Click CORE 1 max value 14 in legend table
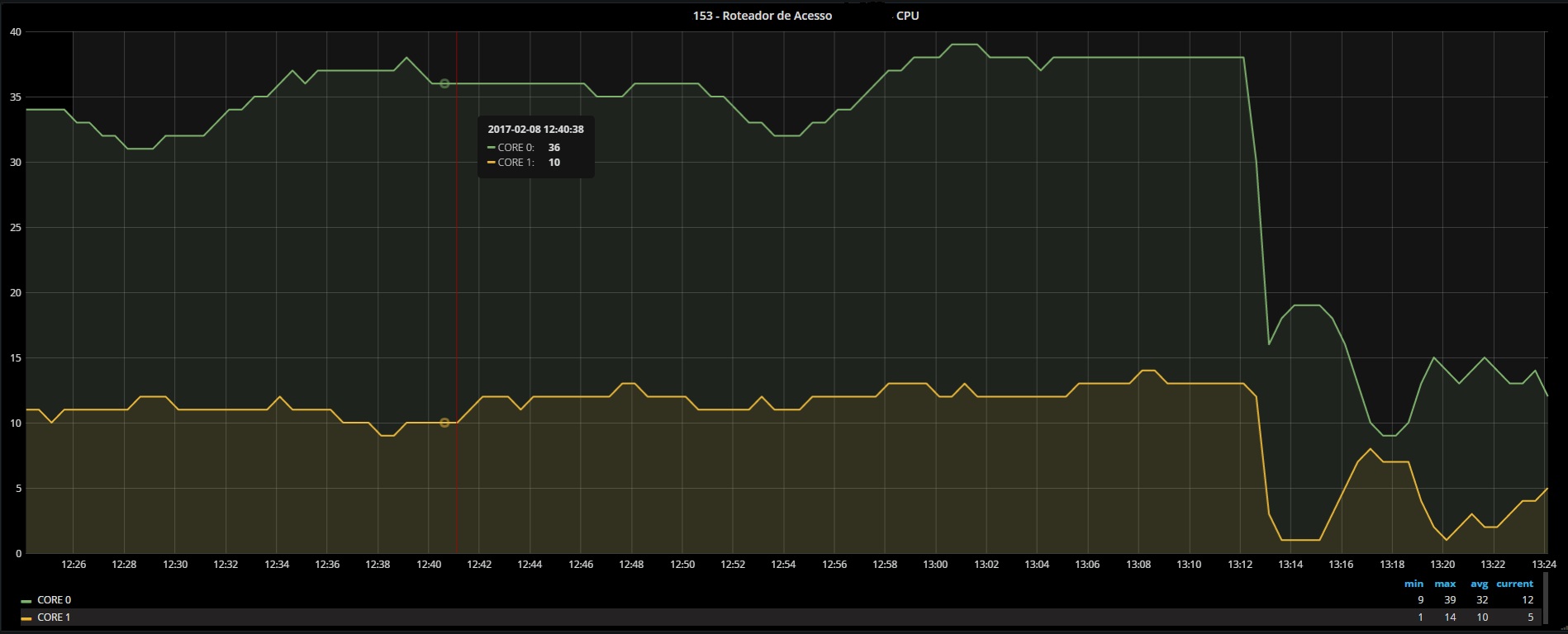 click(x=1450, y=617)
